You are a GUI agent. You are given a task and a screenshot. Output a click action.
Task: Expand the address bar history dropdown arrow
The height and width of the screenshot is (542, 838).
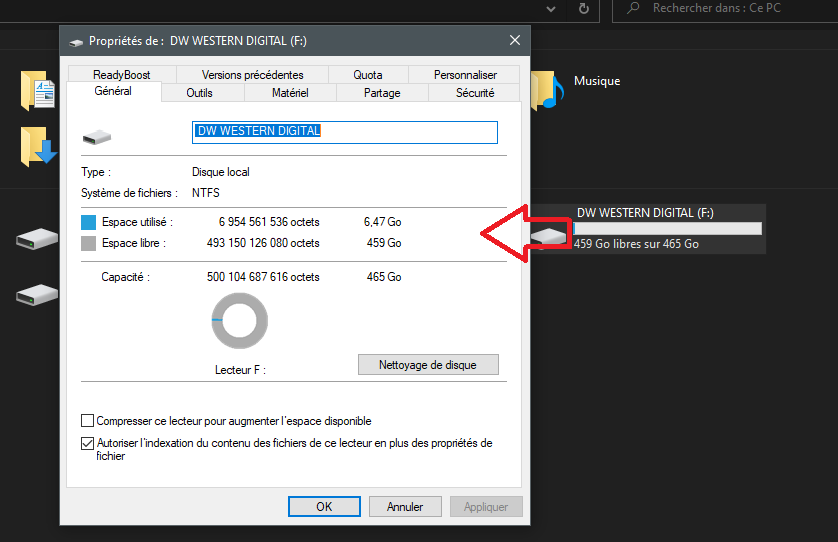[551, 9]
